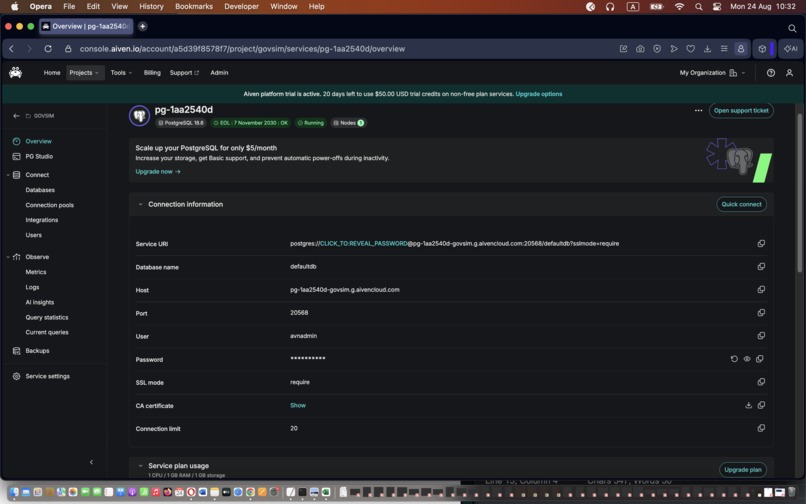Copy the Port value
This screenshot has width=806, height=504.
click(x=761, y=313)
